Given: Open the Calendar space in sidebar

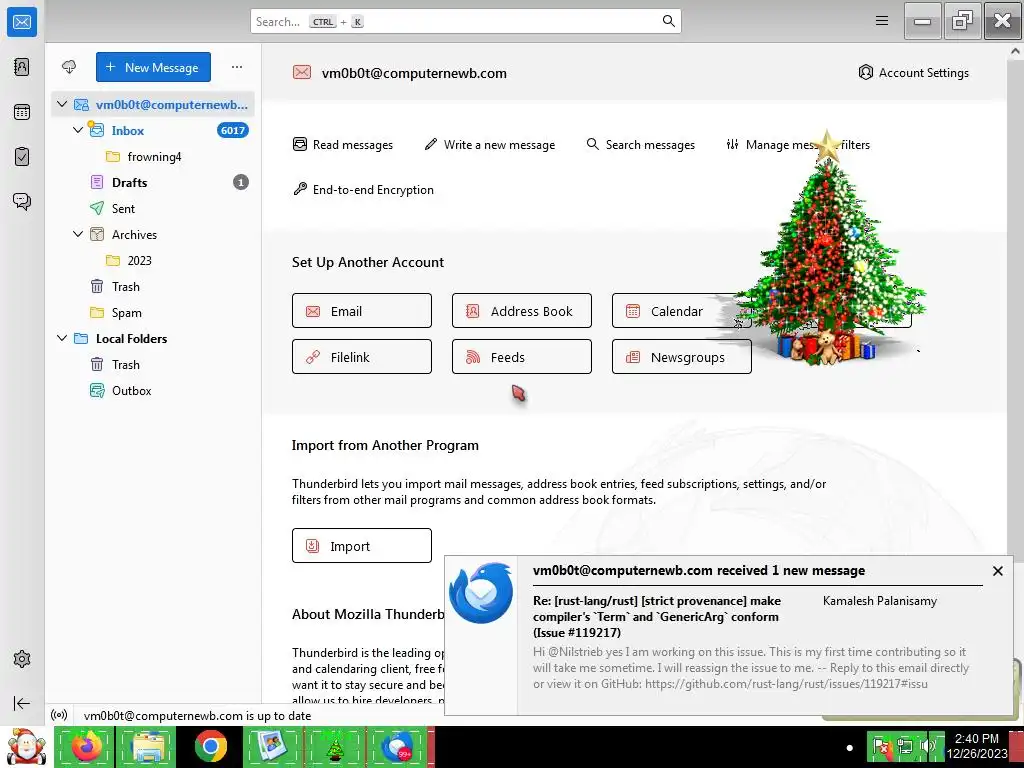Looking at the screenshot, I should click(22, 112).
